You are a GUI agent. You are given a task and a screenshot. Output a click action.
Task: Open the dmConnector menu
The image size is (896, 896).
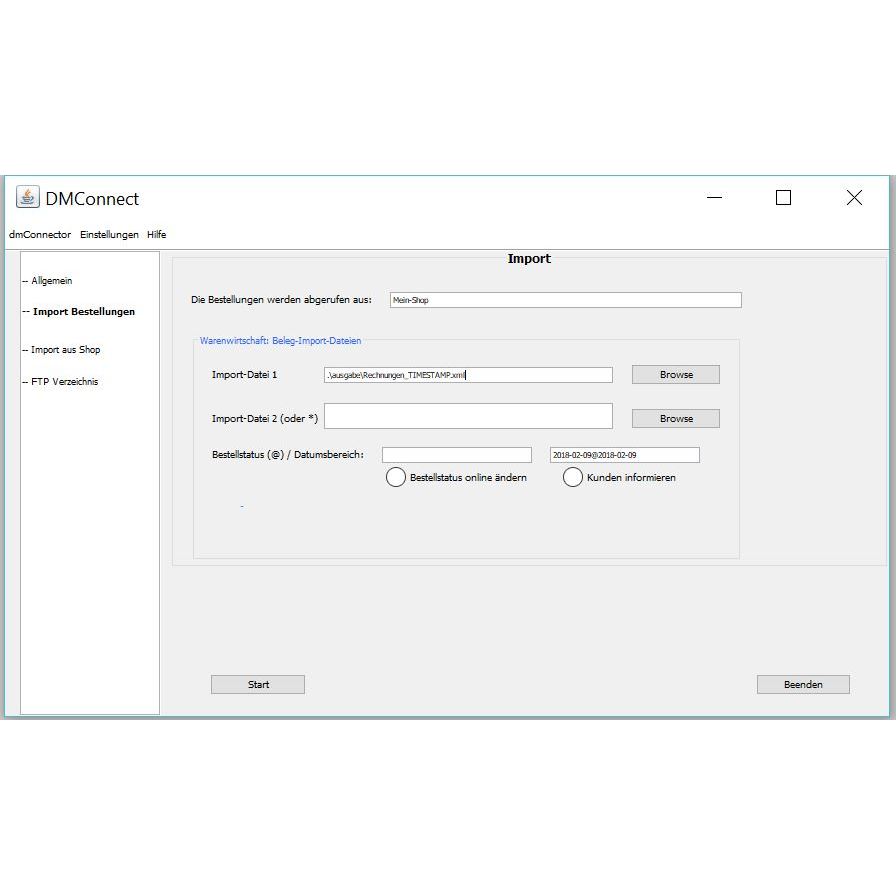point(40,235)
